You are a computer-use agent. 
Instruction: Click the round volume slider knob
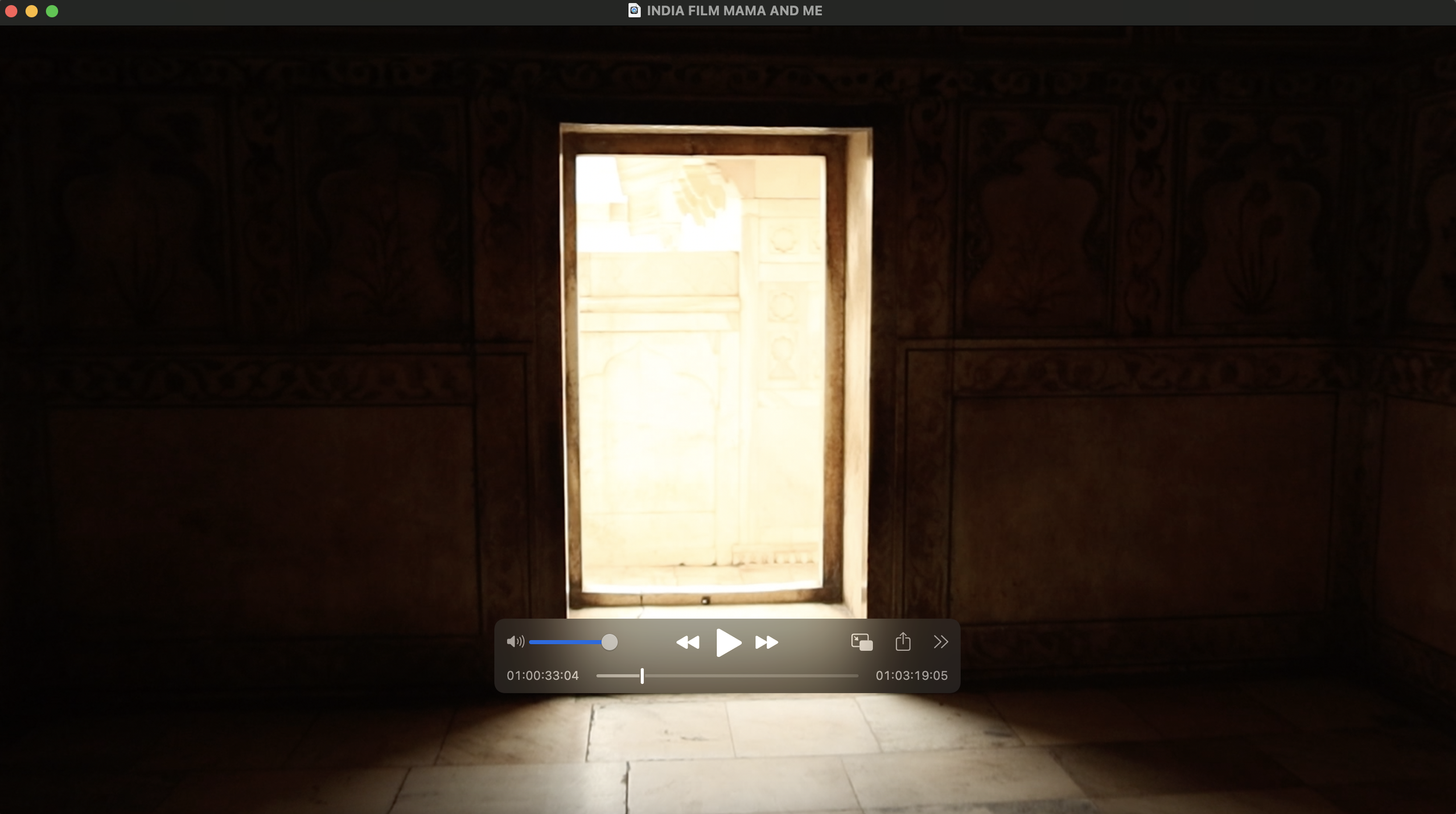[609, 642]
